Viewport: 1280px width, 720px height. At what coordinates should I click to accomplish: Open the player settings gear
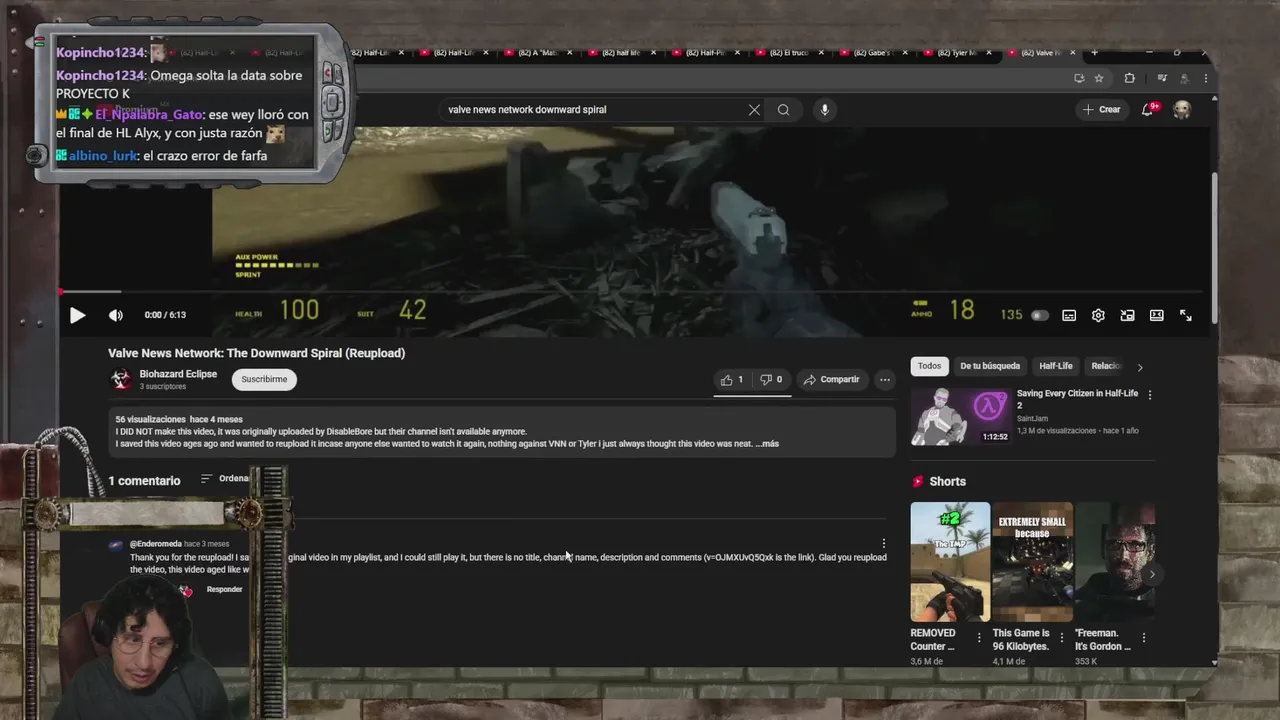pos(1098,315)
